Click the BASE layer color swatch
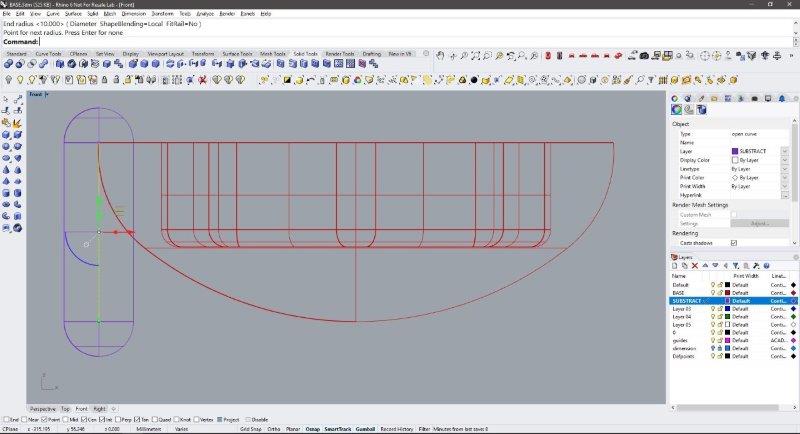Viewport: 800px width, 434px height. click(728, 293)
